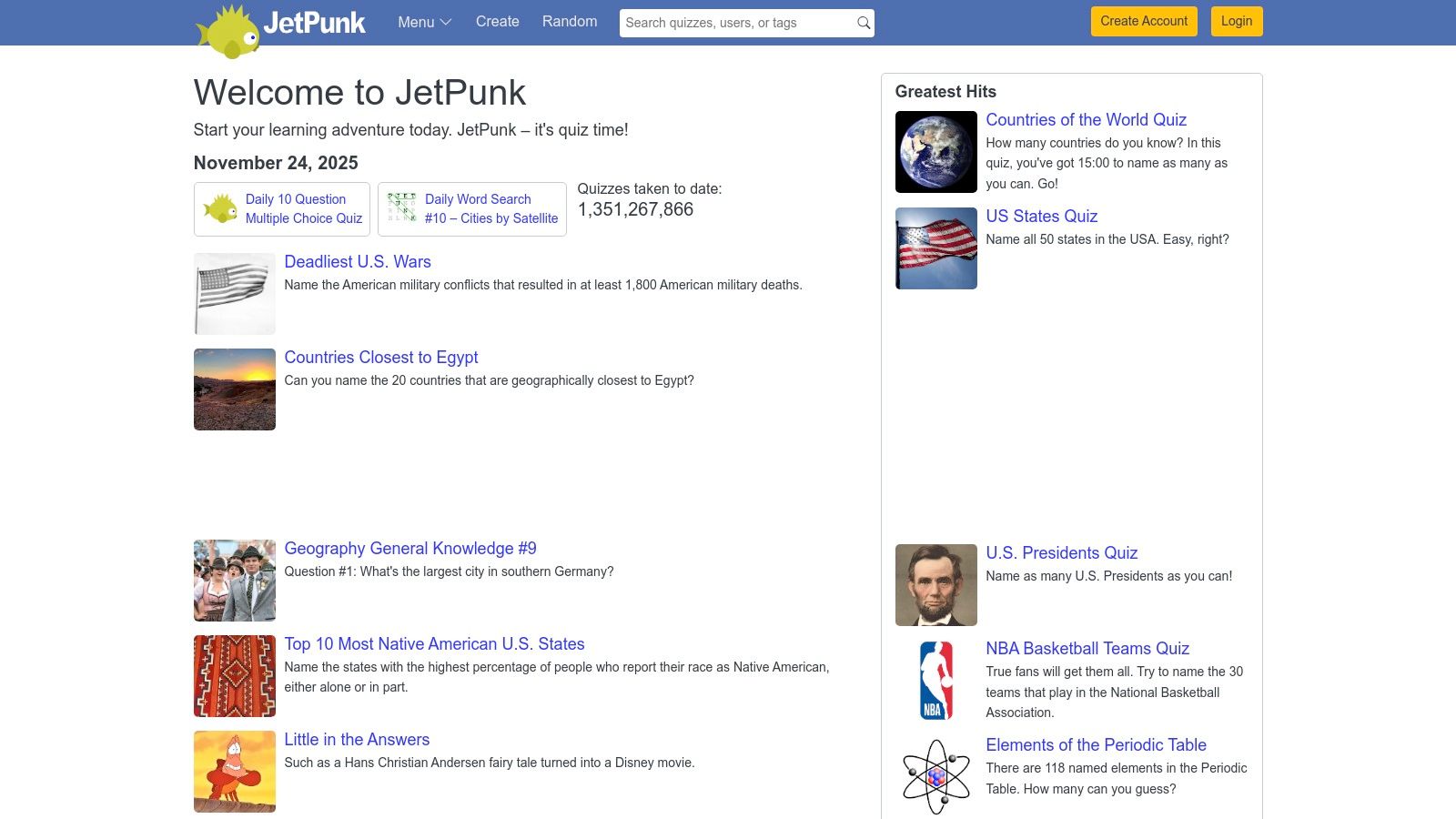Select Random in the top navigation
This screenshot has width=1456, height=819.
(x=569, y=21)
